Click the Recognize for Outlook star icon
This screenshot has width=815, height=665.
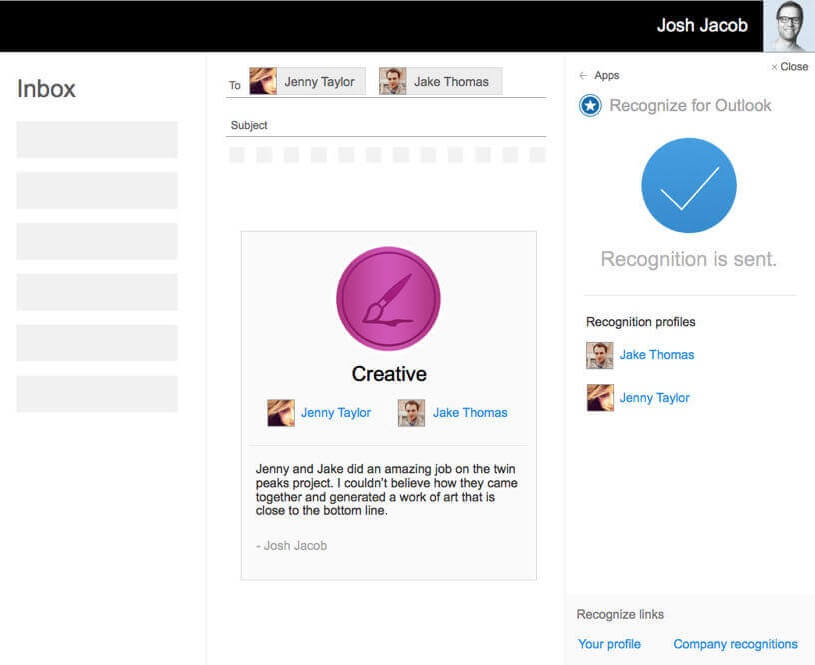(589, 104)
